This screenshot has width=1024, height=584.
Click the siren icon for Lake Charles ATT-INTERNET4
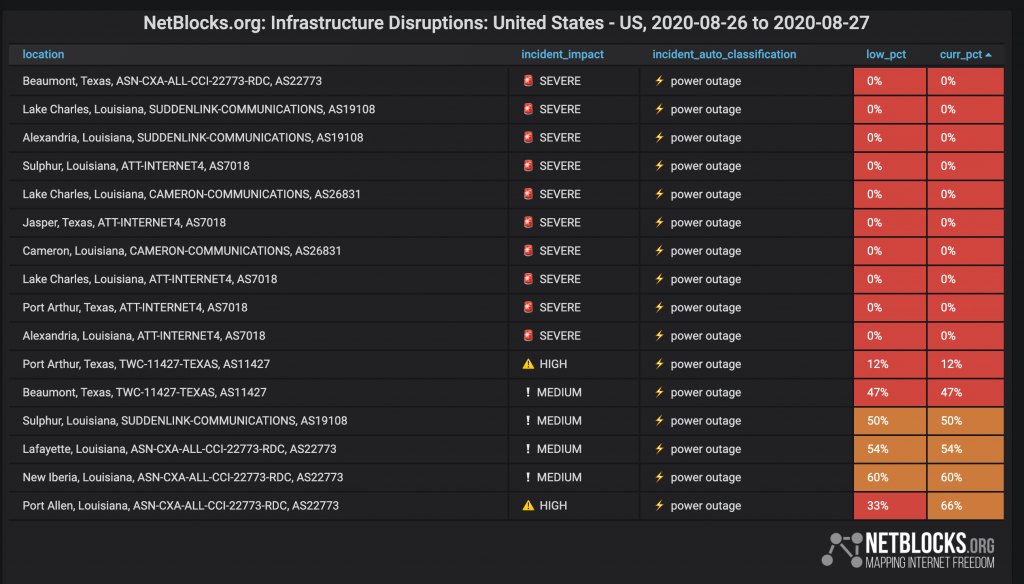[x=528, y=279]
